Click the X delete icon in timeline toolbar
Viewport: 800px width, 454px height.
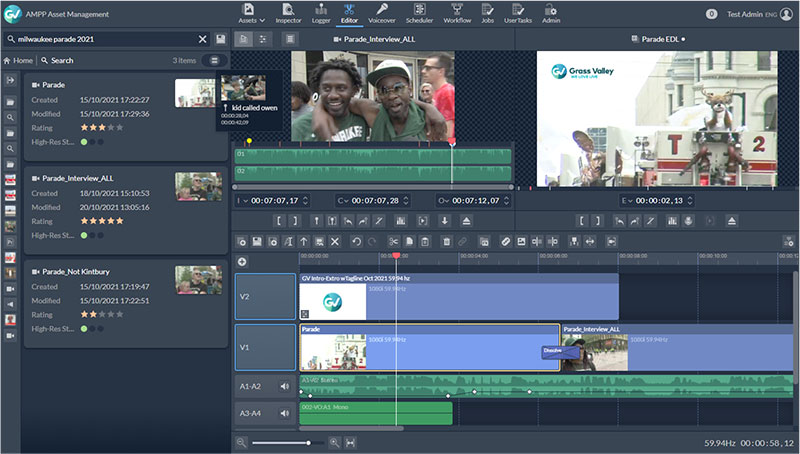335,241
